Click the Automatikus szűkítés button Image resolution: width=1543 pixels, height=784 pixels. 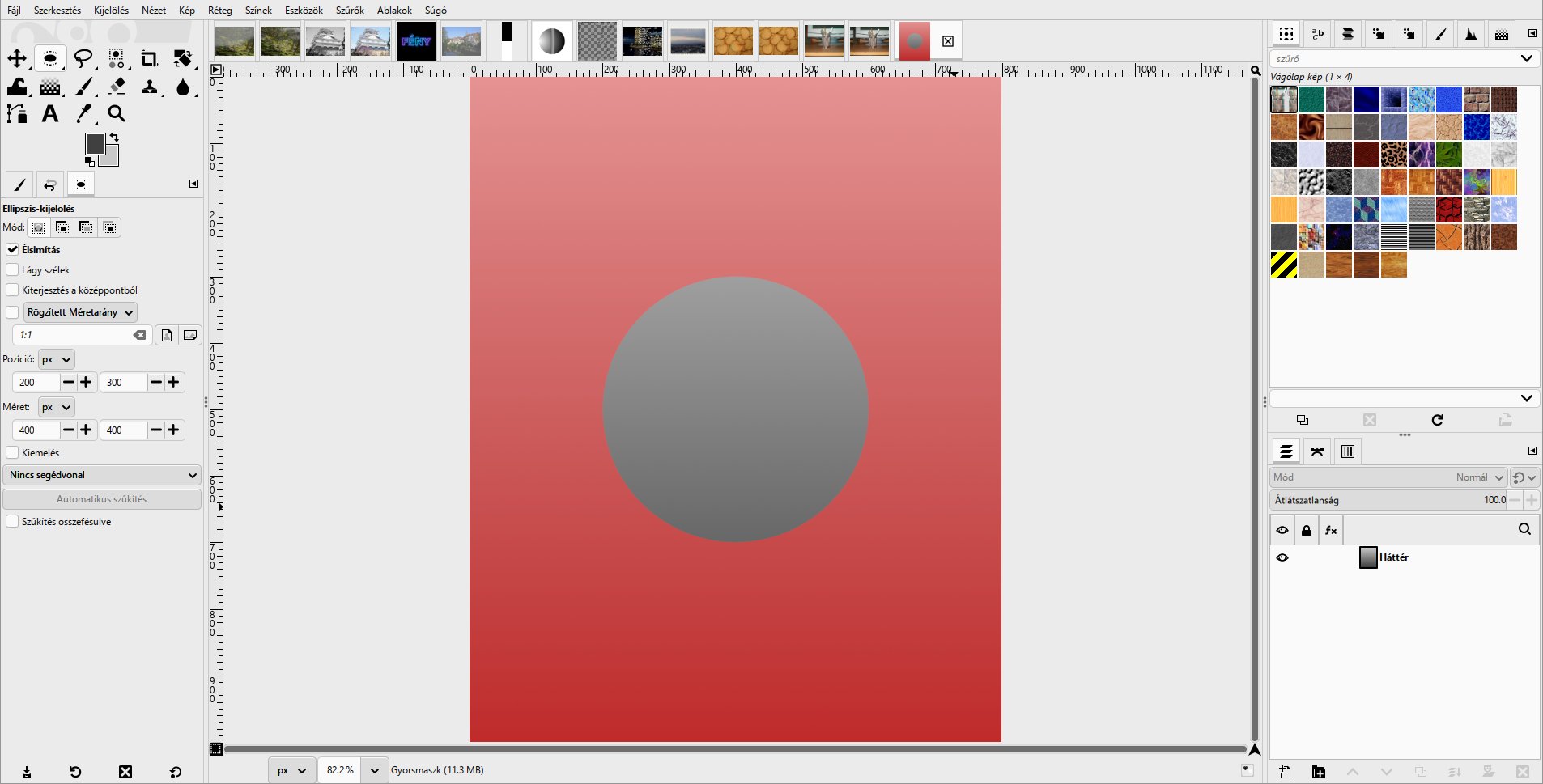[x=102, y=499]
